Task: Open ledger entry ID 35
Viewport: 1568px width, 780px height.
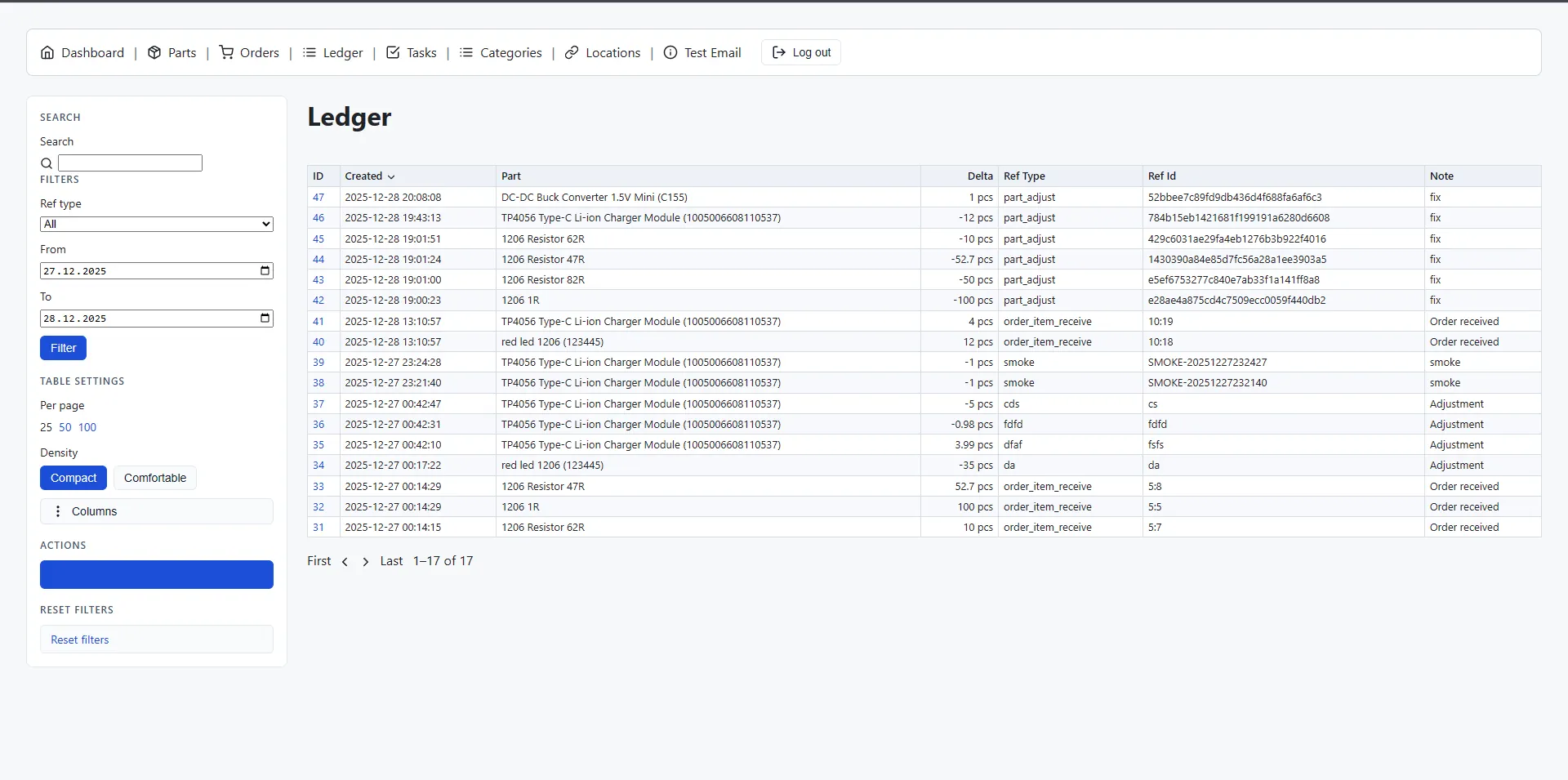Action: point(318,444)
